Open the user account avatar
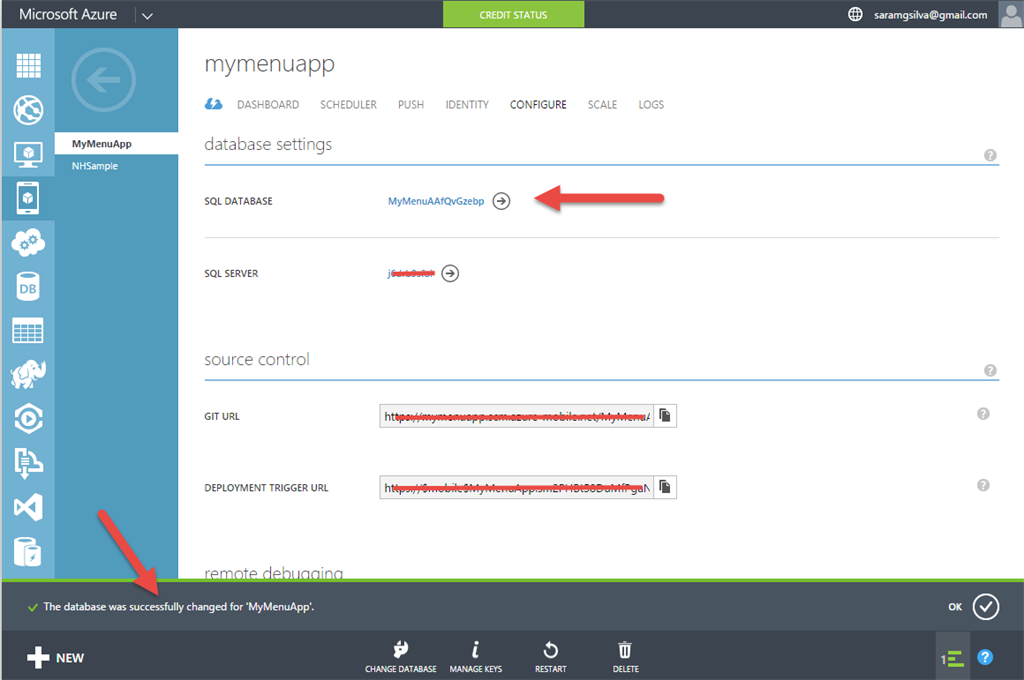This screenshot has width=1024, height=680. pos(1010,14)
